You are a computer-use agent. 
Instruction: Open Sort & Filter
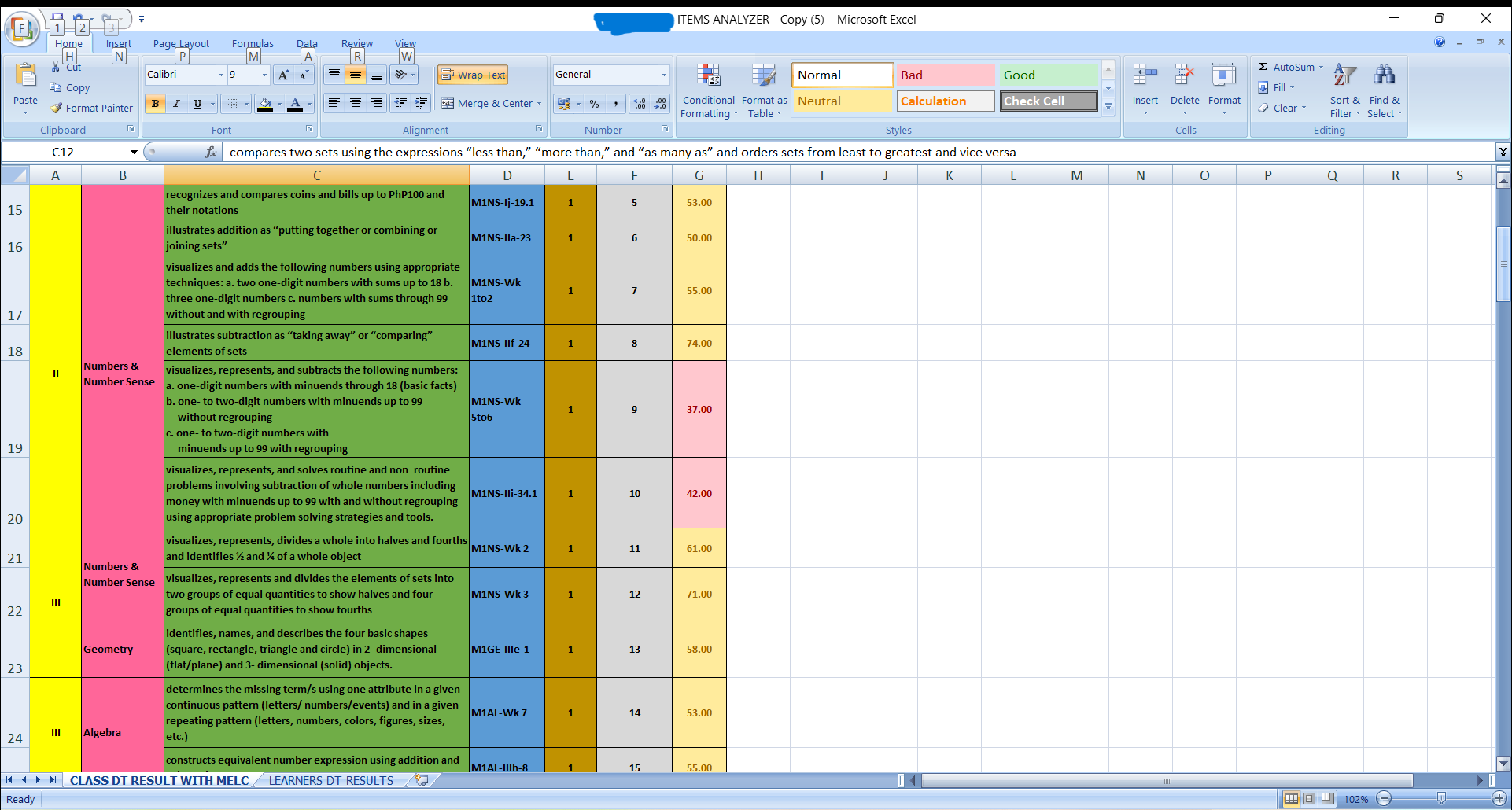click(x=1345, y=90)
